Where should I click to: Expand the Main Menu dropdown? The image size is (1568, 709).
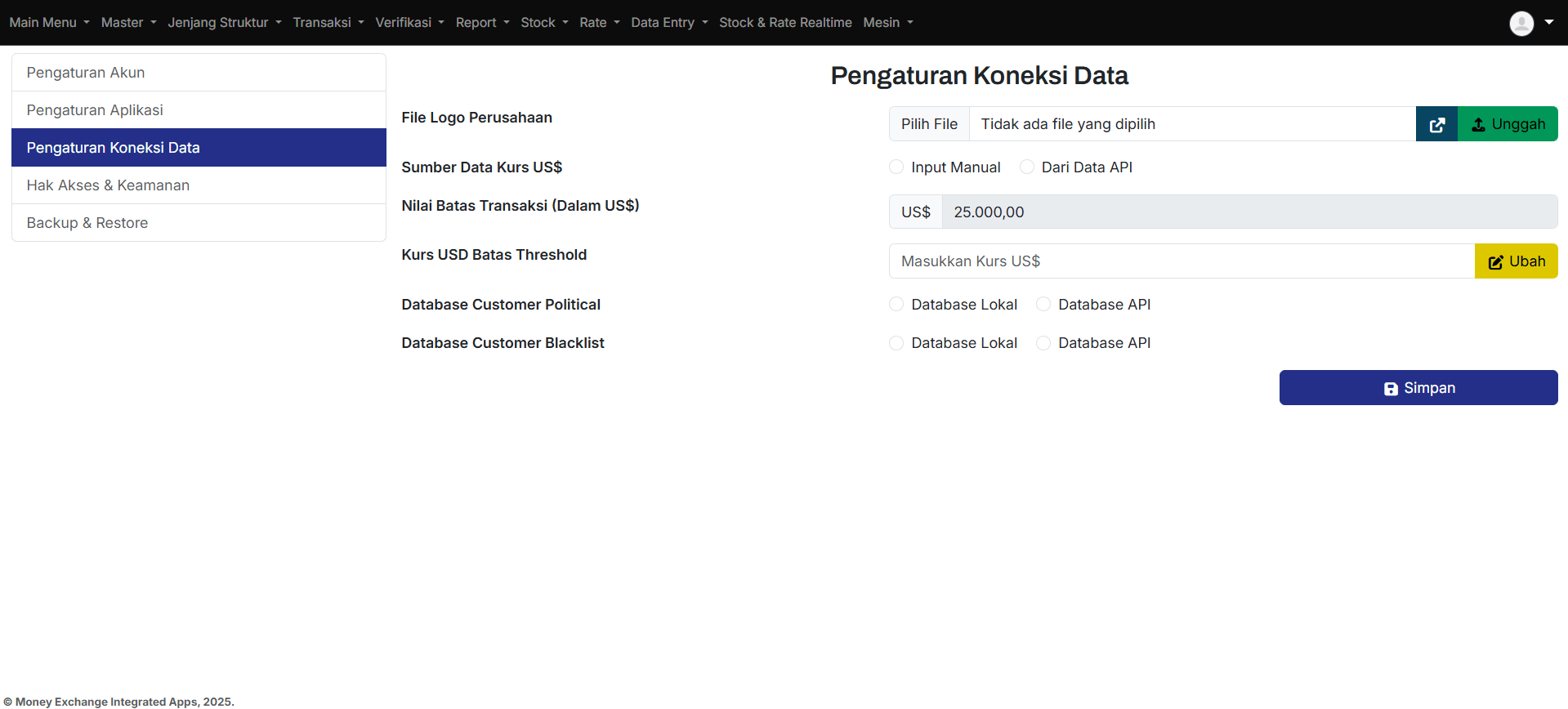pyautogui.click(x=49, y=23)
